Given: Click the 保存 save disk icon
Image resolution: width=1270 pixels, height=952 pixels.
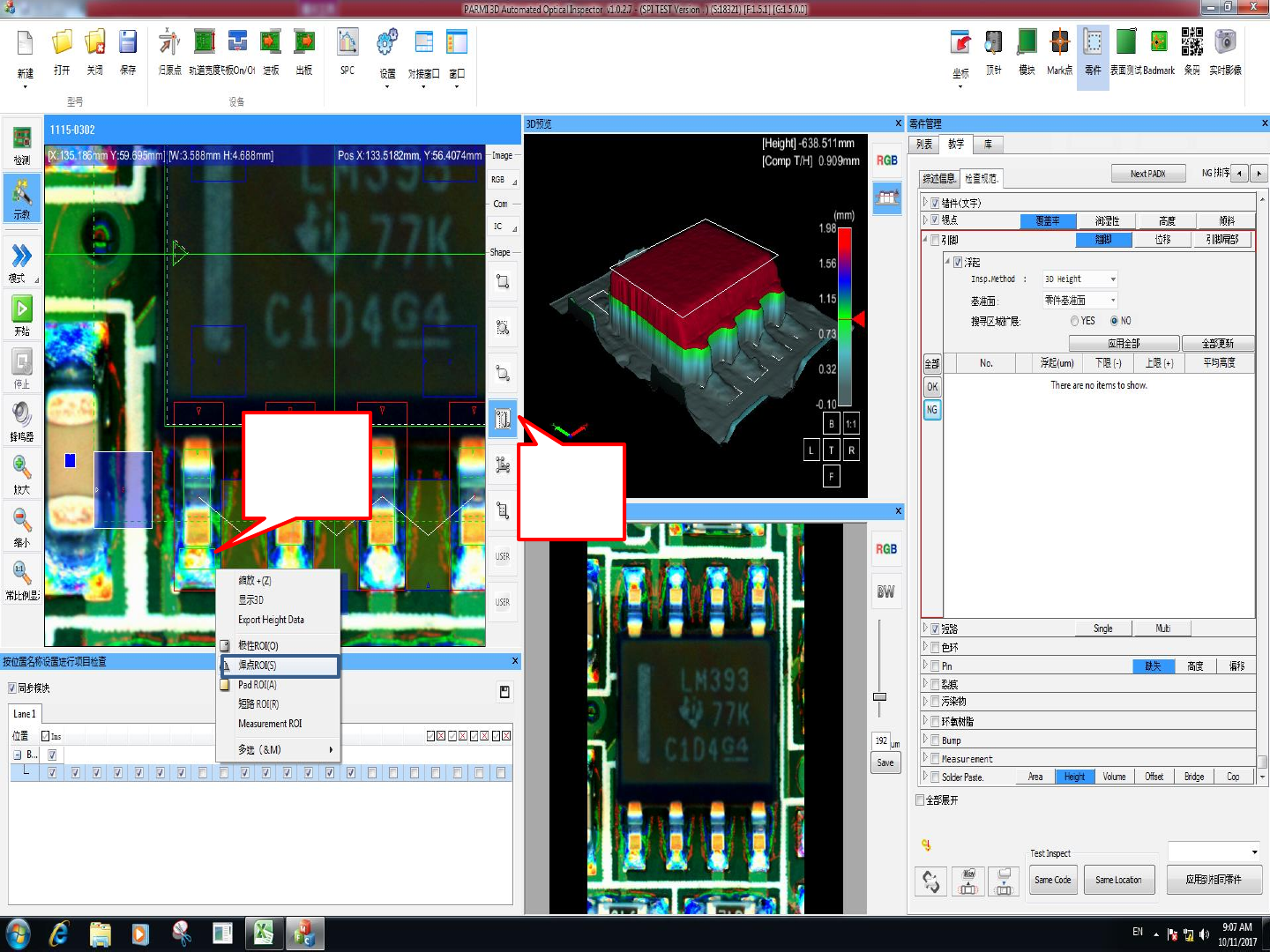Looking at the screenshot, I should tap(128, 43).
